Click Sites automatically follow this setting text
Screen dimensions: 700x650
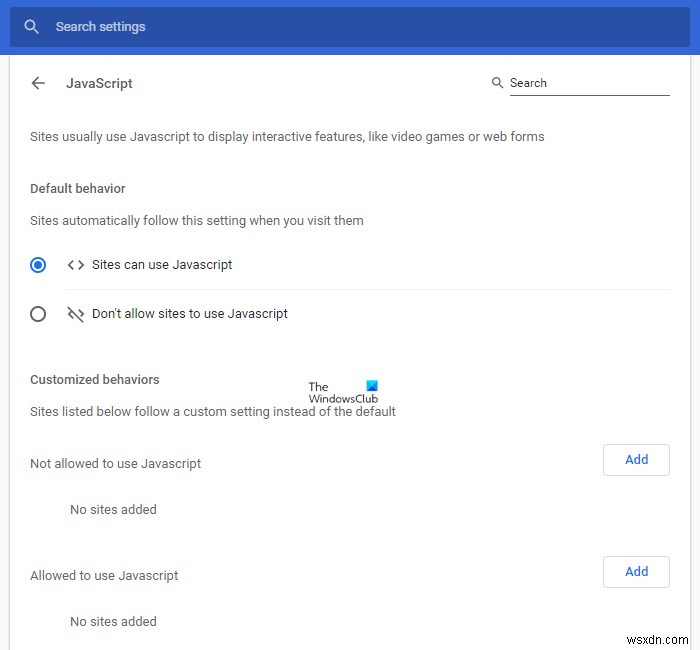pyautogui.click(x=197, y=221)
